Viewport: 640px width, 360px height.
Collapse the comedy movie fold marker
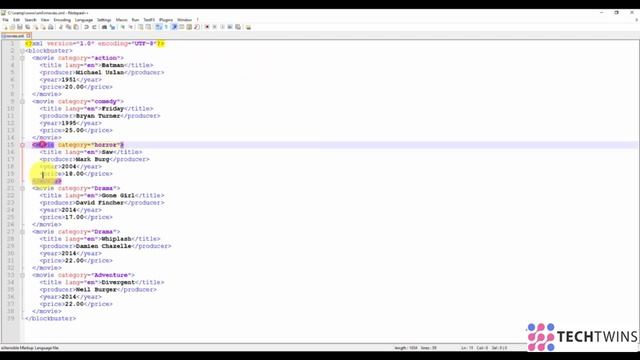pos(22,102)
